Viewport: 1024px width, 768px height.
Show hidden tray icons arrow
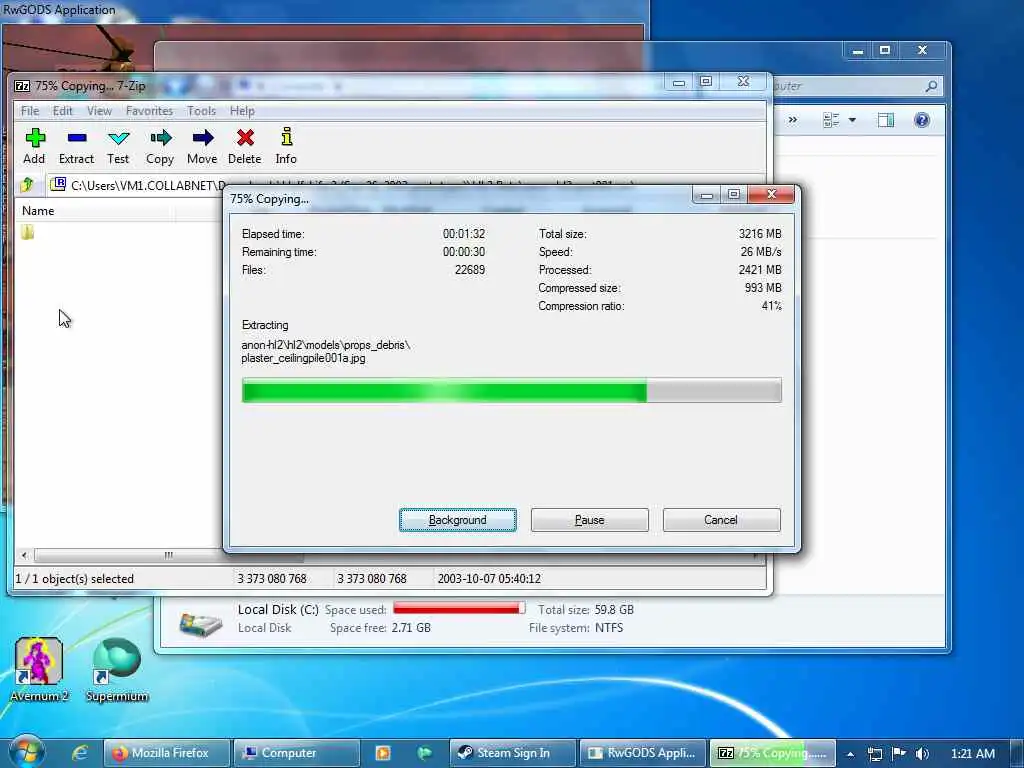click(850, 754)
